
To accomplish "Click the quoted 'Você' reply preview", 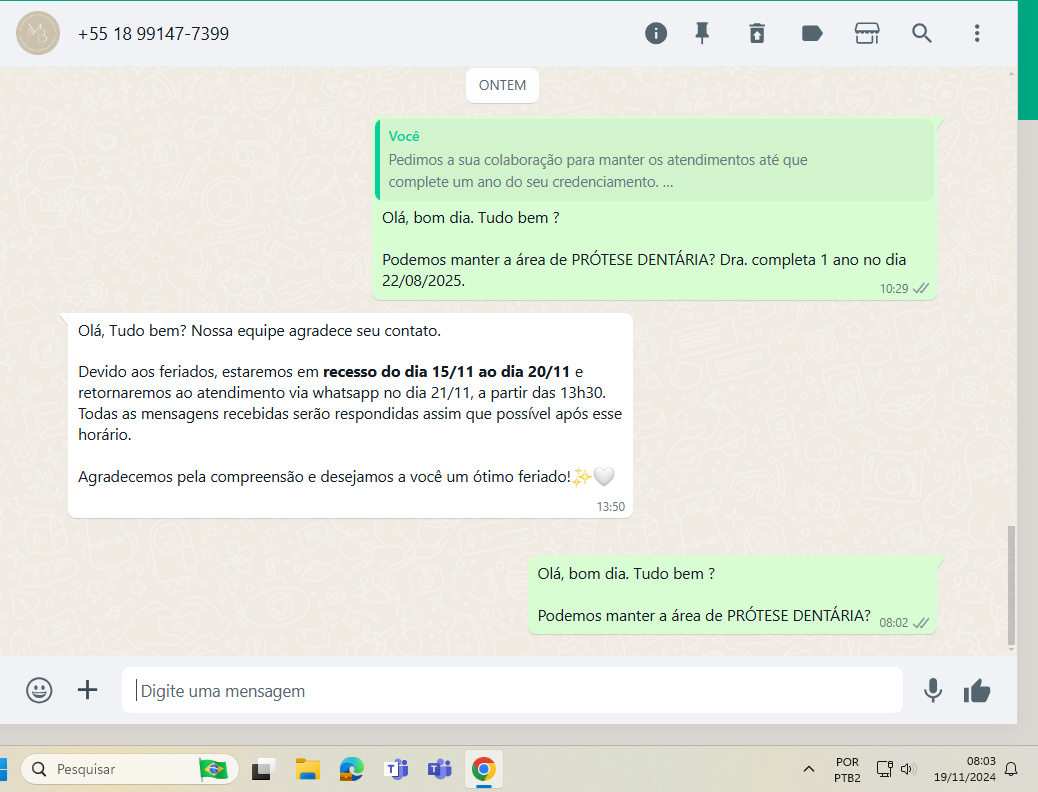I will pos(654,160).
